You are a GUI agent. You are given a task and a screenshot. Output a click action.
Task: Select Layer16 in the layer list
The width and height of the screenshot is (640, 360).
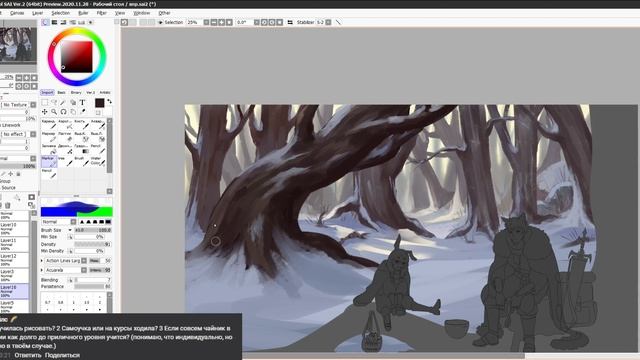[14, 291]
